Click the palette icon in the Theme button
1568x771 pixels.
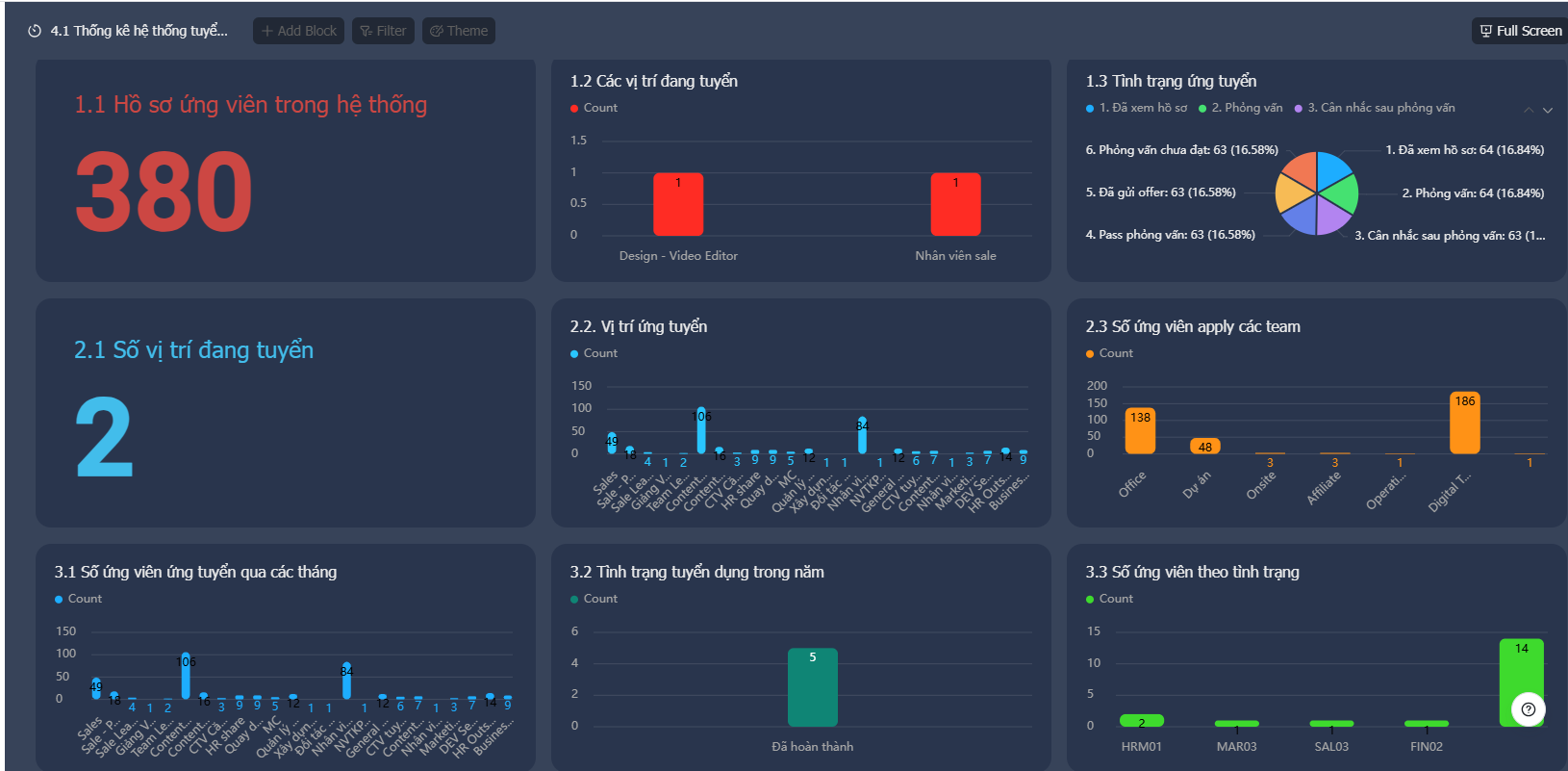pyautogui.click(x=437, y=31)
